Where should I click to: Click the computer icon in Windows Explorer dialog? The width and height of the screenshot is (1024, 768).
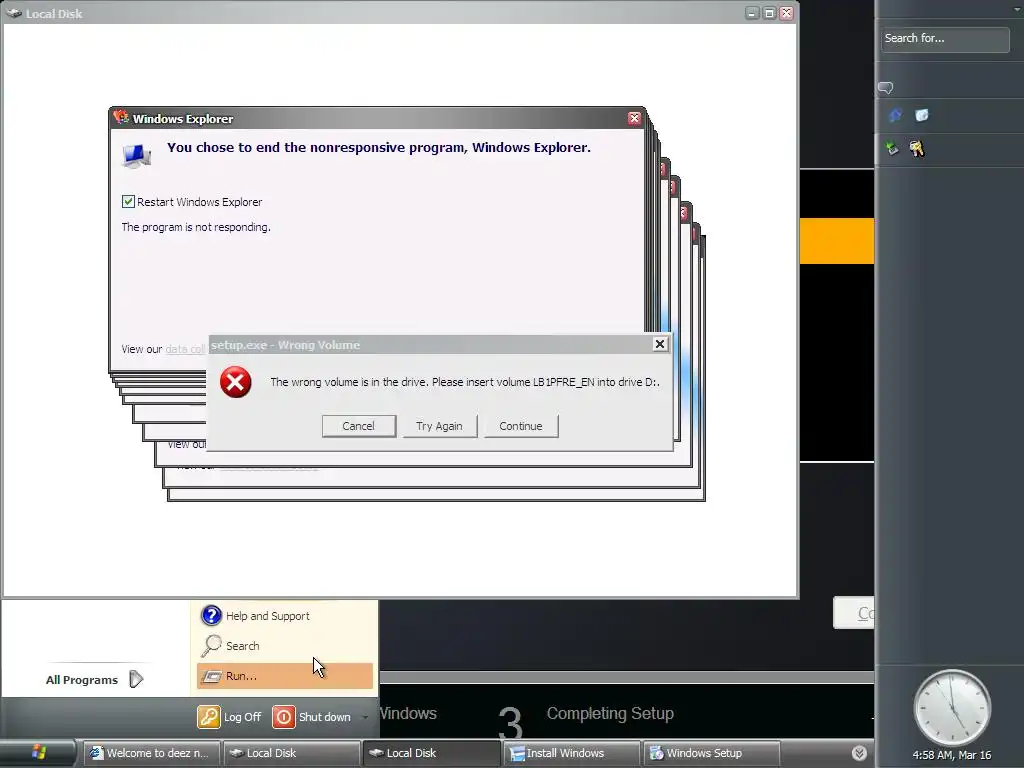tap(136, 155)
